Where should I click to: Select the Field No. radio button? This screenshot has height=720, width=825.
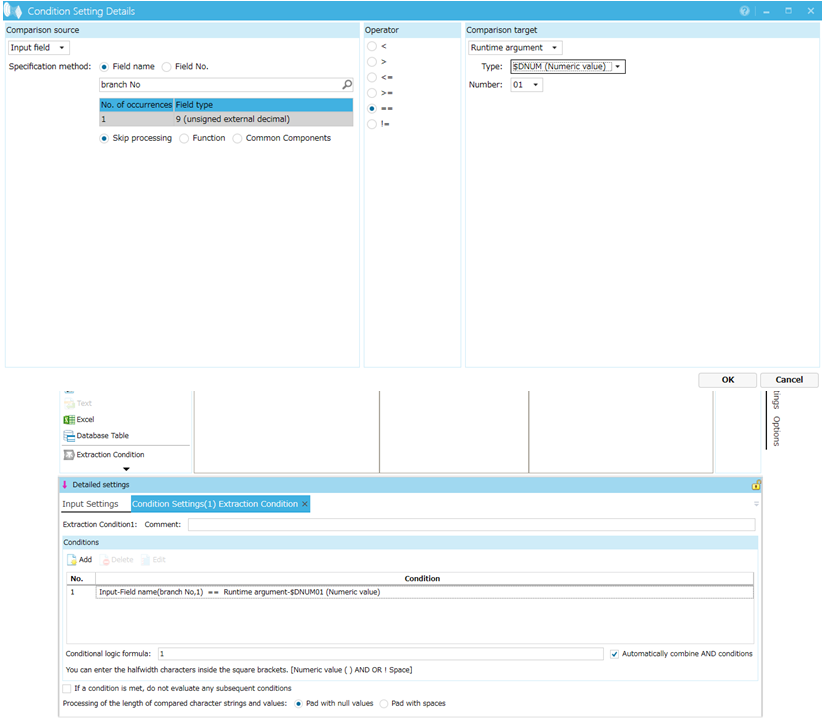[167, 66]
